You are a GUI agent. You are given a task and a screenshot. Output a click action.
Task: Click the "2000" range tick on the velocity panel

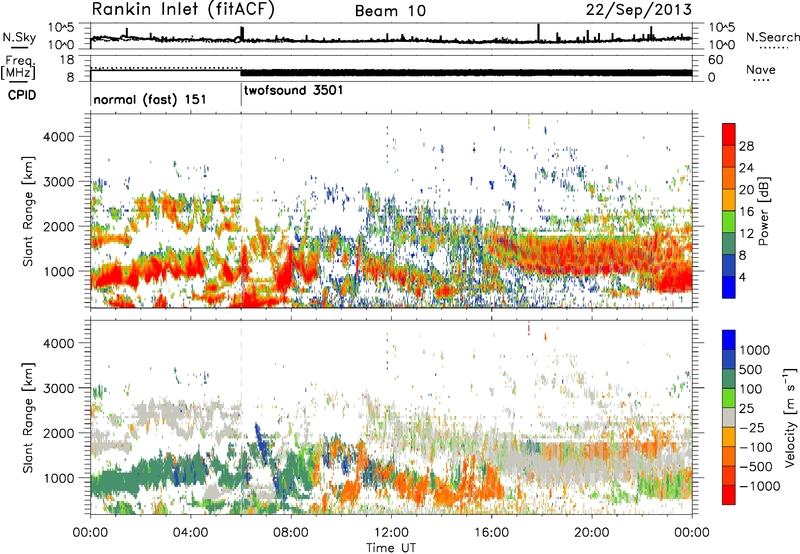tap(58, 433)
